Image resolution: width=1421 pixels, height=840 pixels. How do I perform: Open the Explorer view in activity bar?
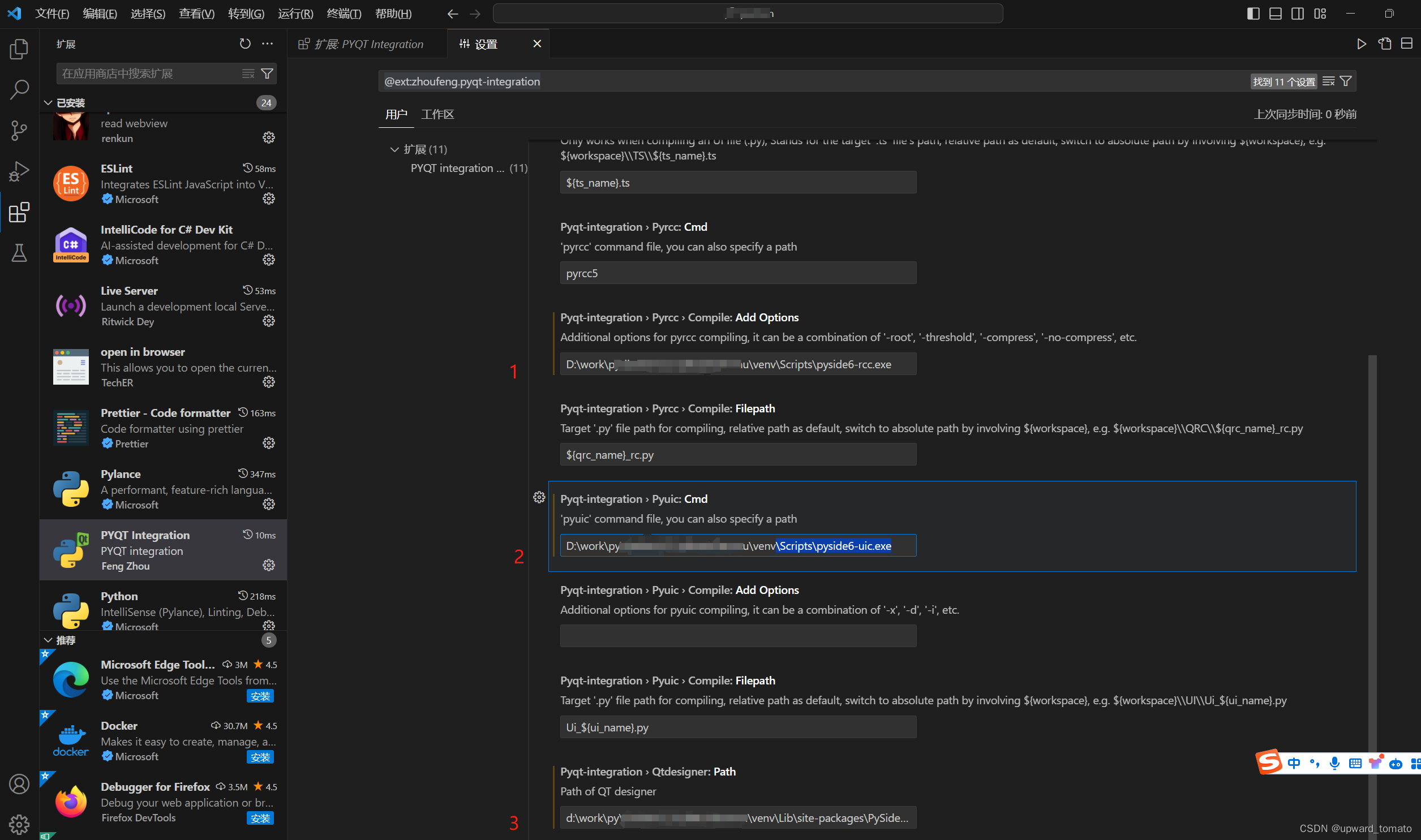19,49
